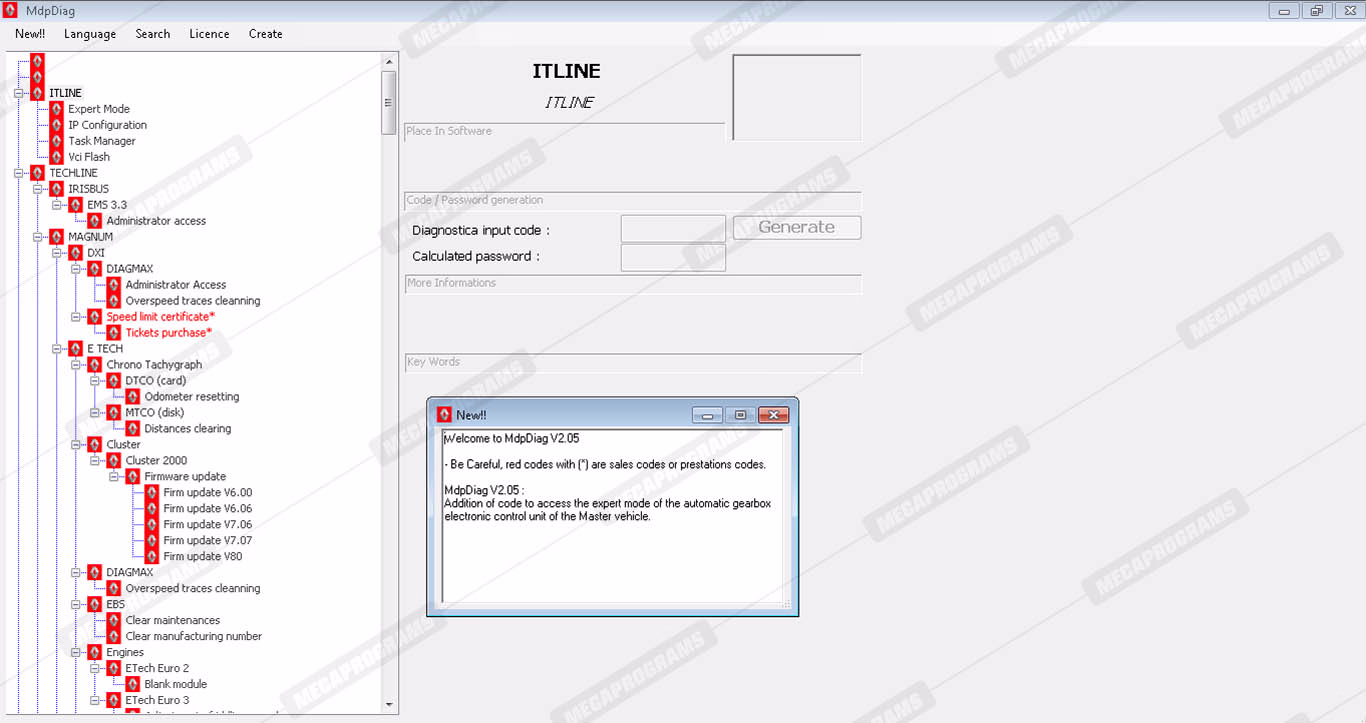Click the Clear maintenances icon
The width and height of the screenshot is (1366, 723).
tap(114, 621)
